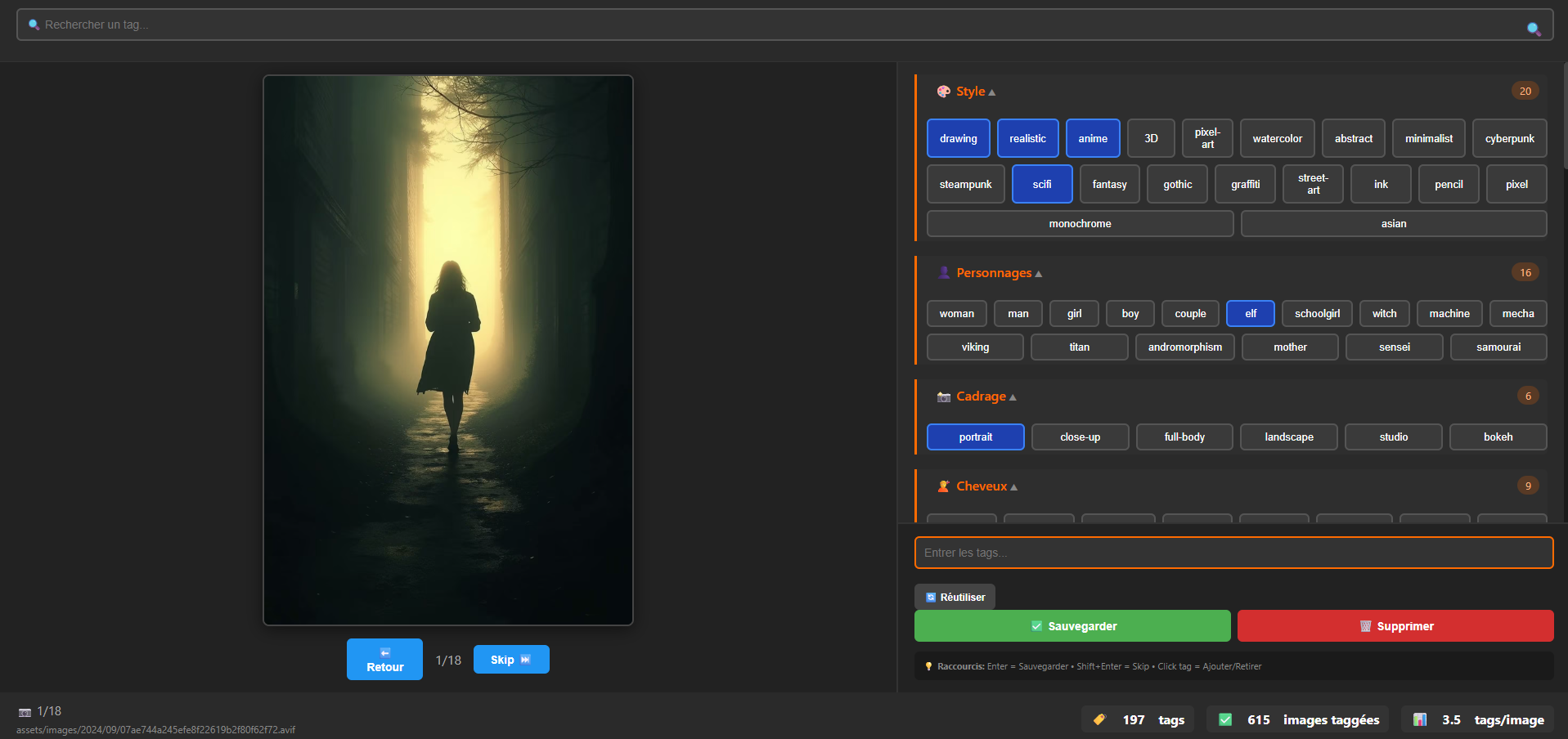Click the camera icon beside the 1/18 counter
This screenshot has height=739, width=1568.
click(24, 711)
